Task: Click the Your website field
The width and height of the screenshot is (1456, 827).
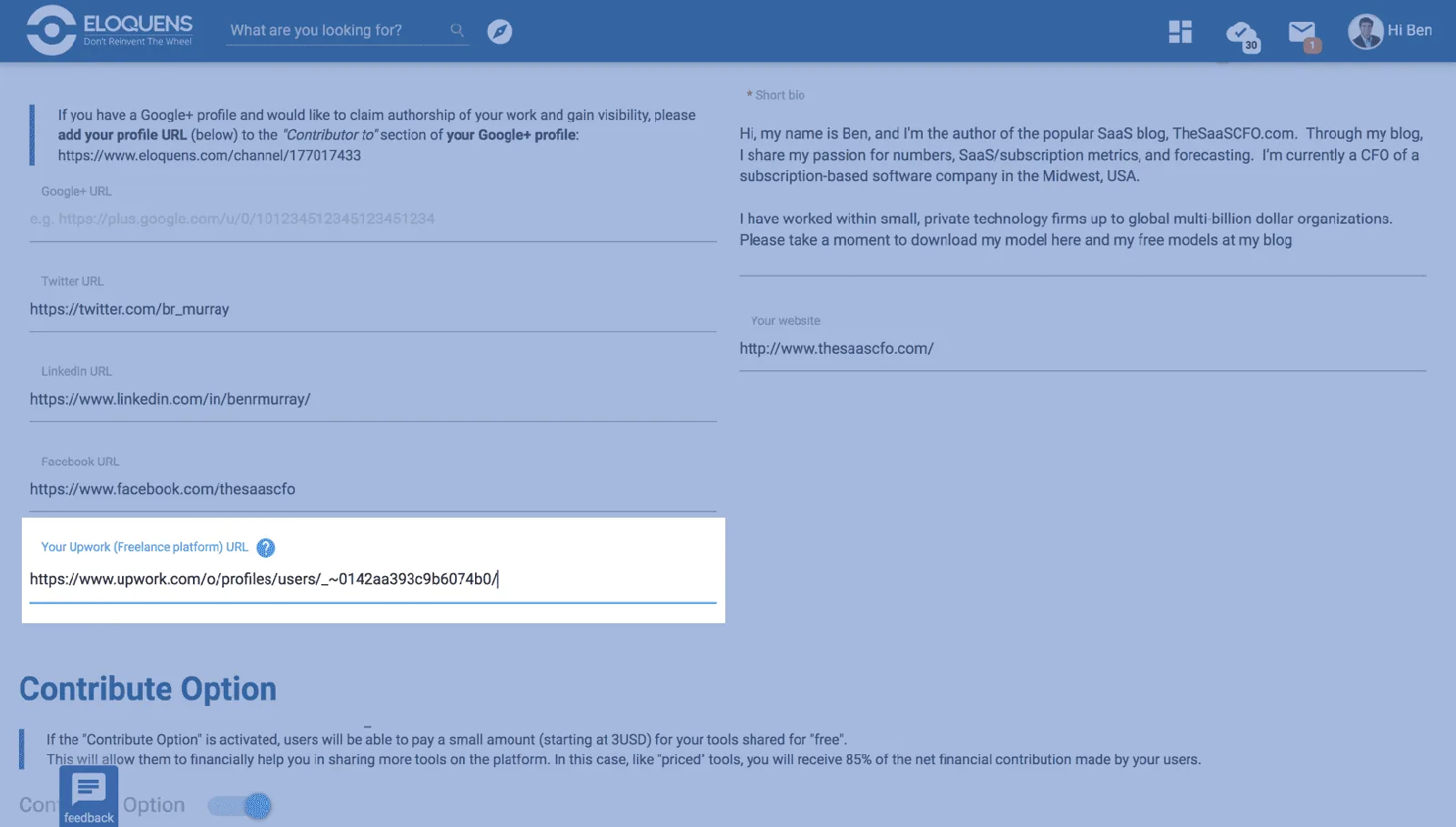Action: (x=1083, y=348)
